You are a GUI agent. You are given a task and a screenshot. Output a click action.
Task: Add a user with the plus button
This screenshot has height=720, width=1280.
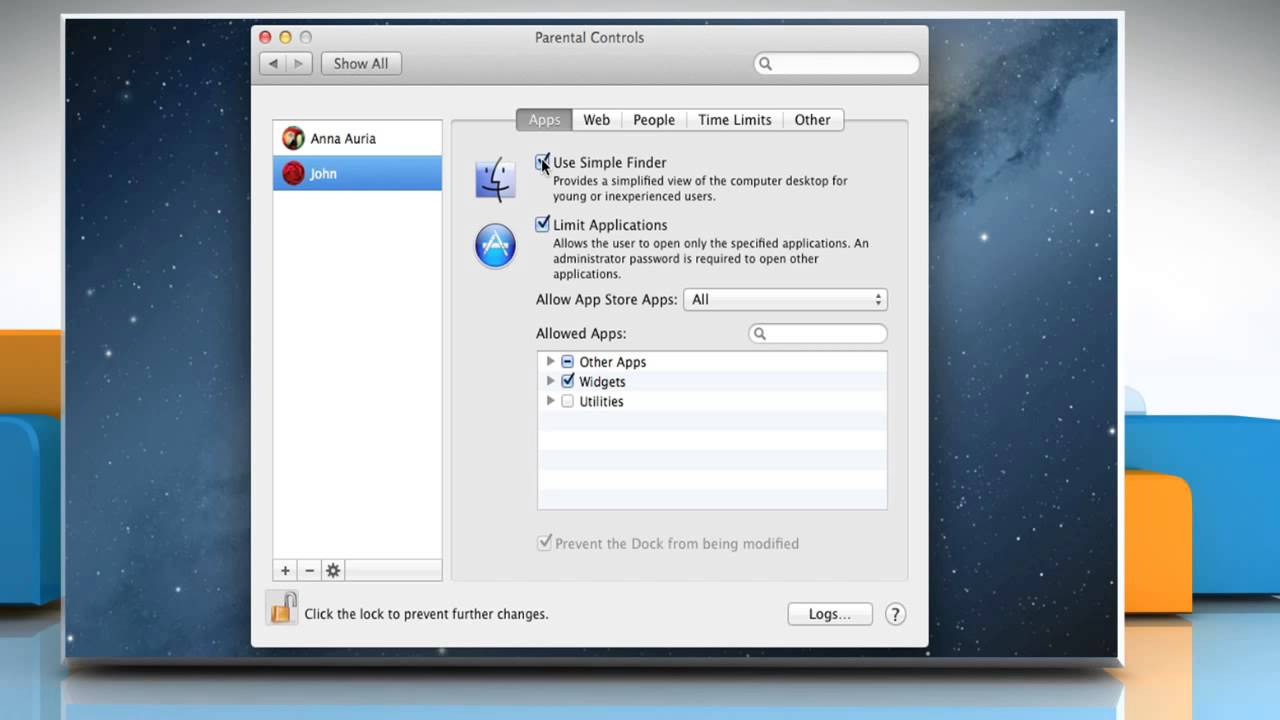coord(285,570)
